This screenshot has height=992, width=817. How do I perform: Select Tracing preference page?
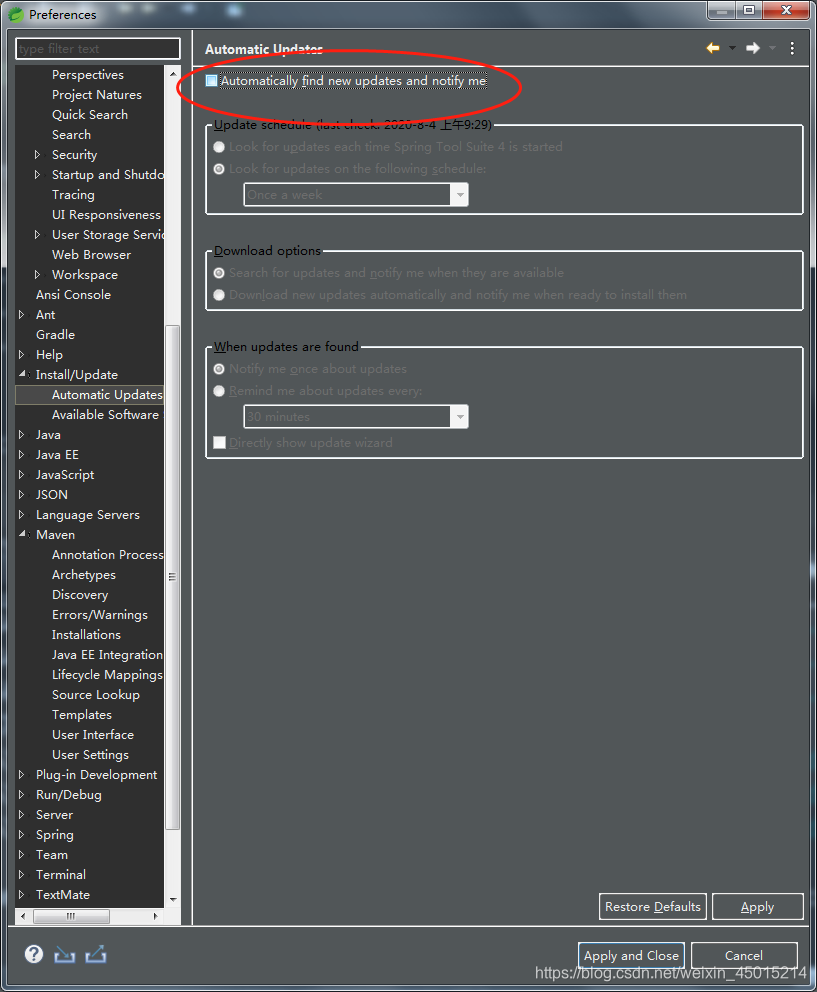73,195
